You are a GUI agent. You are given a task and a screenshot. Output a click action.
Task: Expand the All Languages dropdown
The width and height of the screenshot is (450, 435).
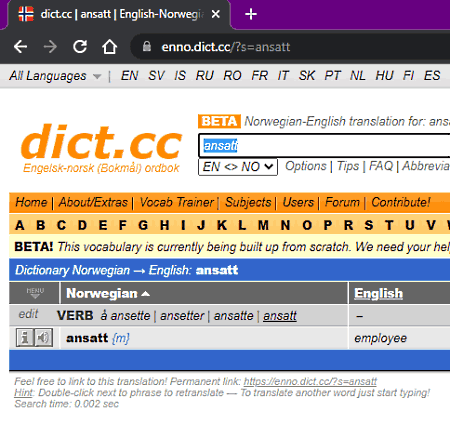(x=55, y=76)
